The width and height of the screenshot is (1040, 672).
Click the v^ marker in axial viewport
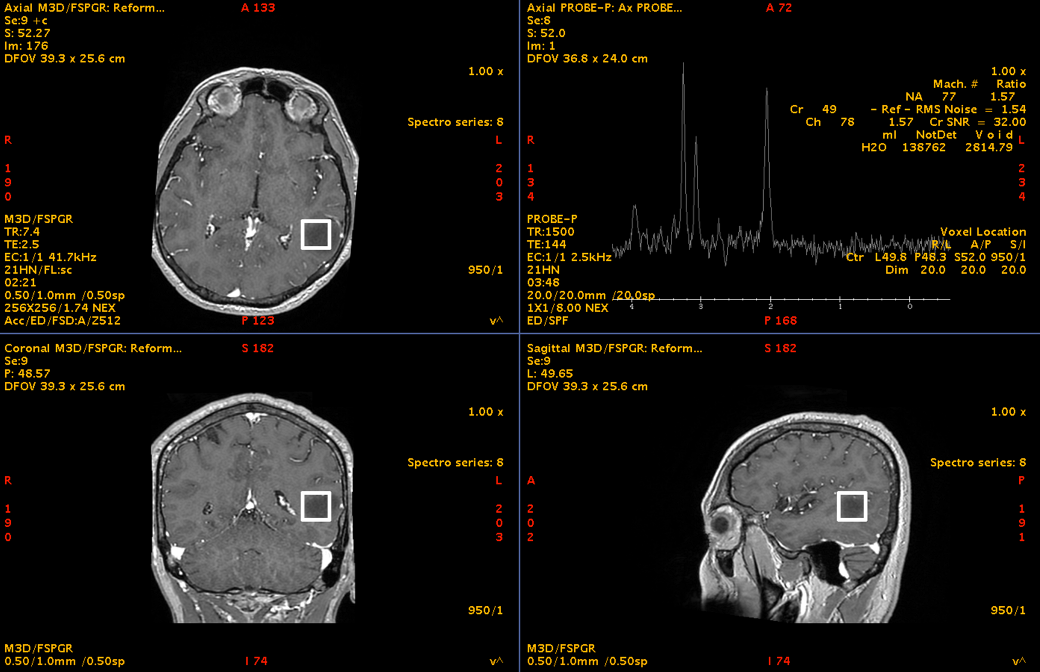495,321
